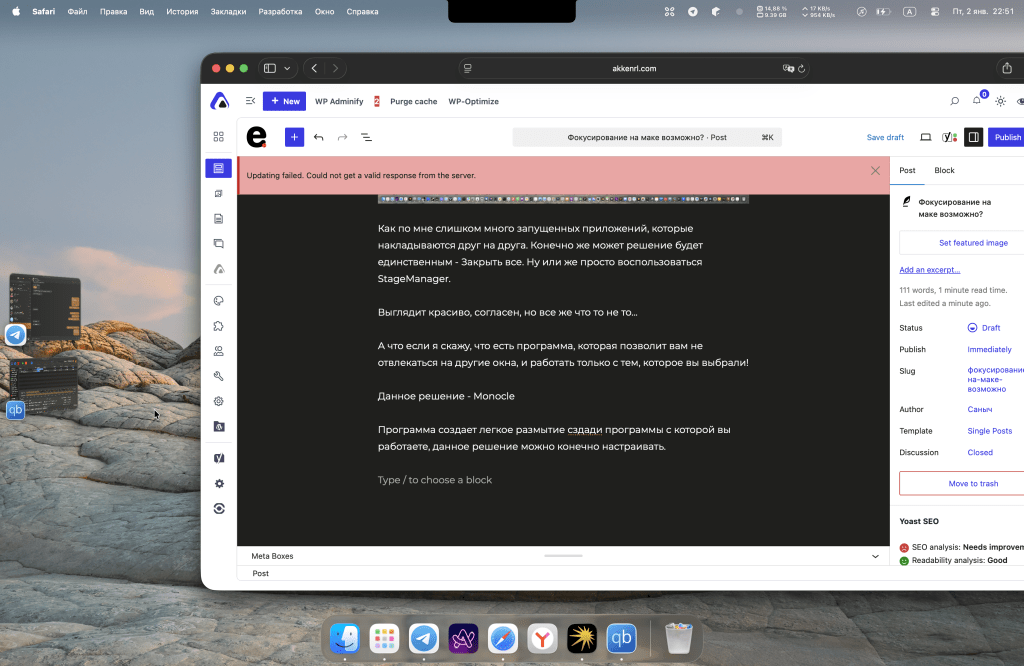Collapse the admin sidebar menu toggle
Viewport: 1024px width, 666px height.
coord(250,101)
